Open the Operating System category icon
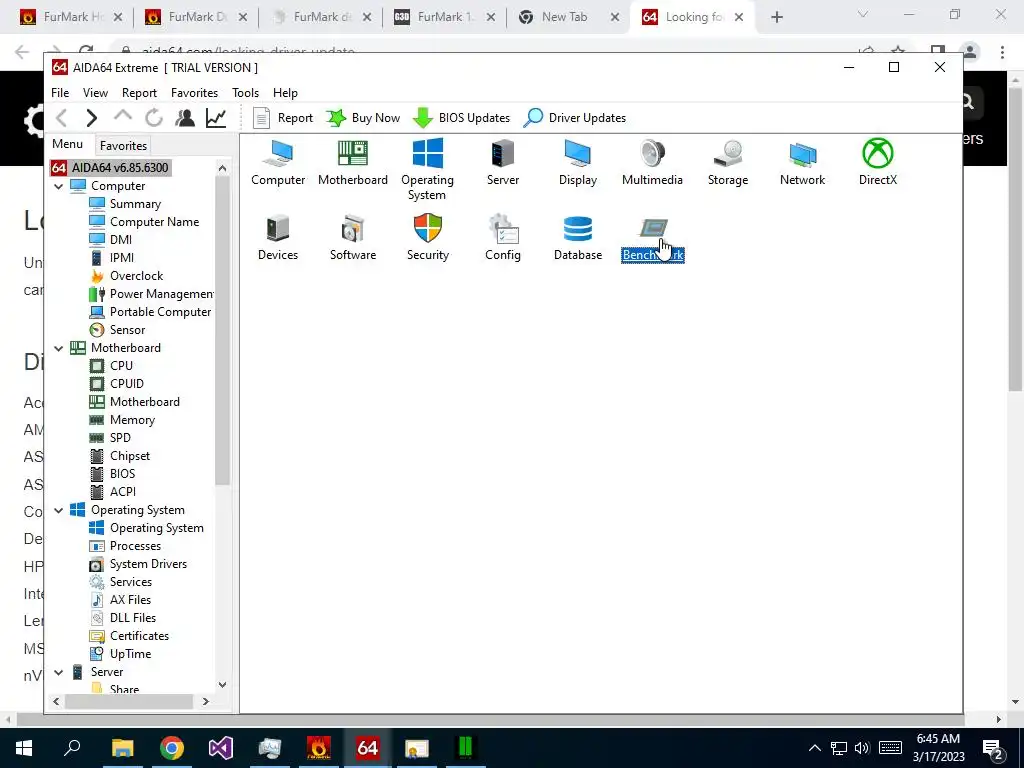The width and height of the screenshot is (1024, 768). click(x=428, y=169)
